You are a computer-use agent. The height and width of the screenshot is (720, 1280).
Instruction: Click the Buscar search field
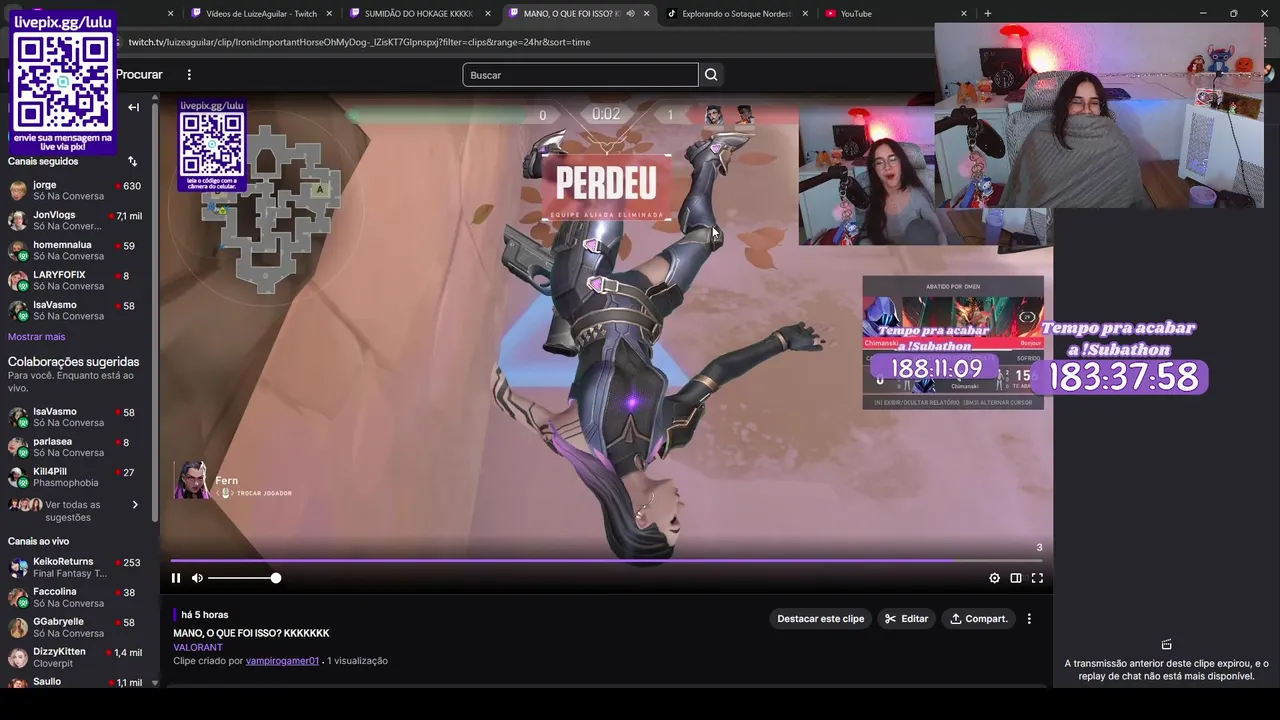[580, 75]
